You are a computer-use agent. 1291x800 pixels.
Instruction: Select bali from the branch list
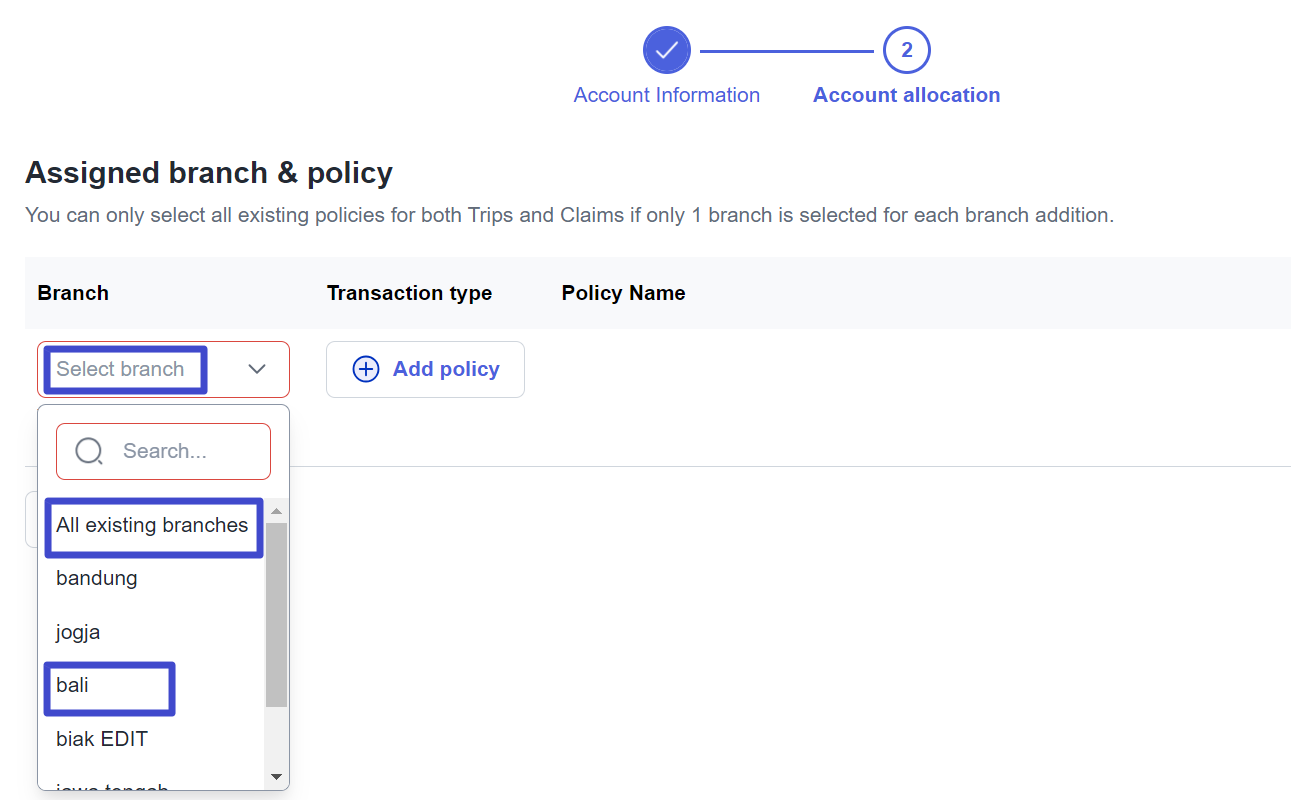coord(73,686)
